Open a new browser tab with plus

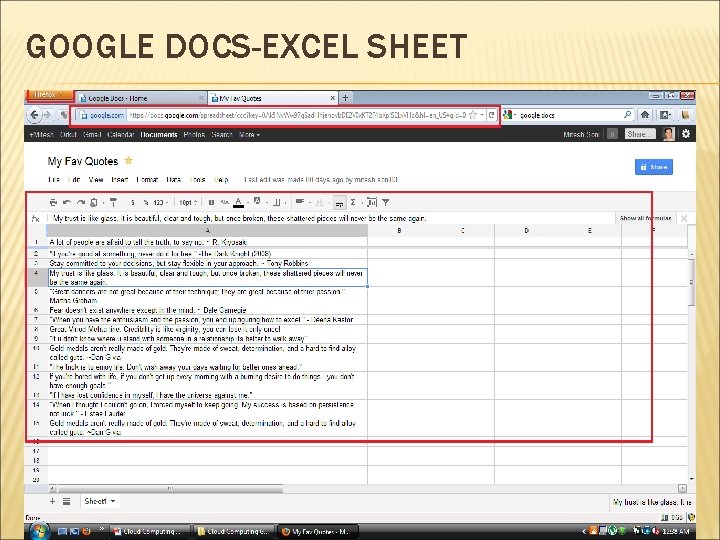coord(345,98)
